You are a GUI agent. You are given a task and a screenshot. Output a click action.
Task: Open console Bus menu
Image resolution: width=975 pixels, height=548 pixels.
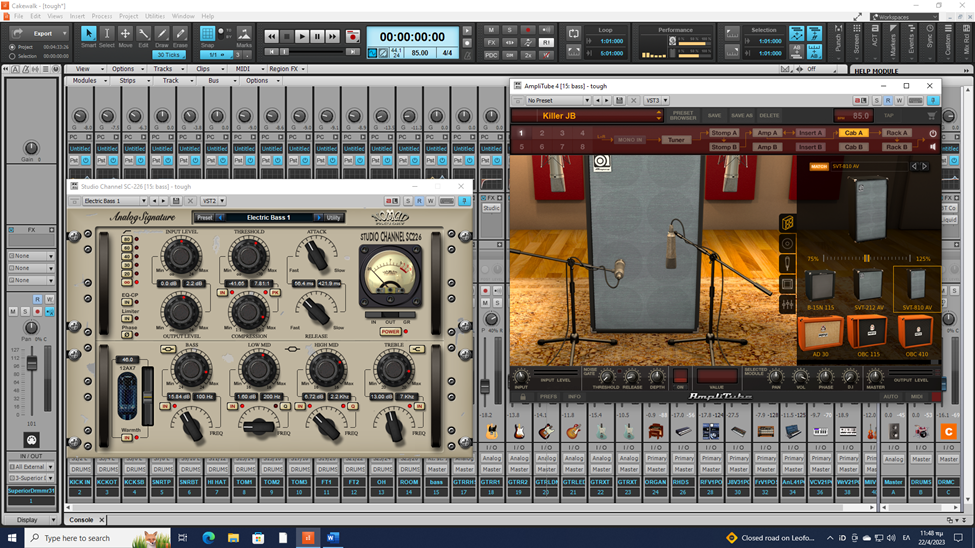tap(221, 81)
